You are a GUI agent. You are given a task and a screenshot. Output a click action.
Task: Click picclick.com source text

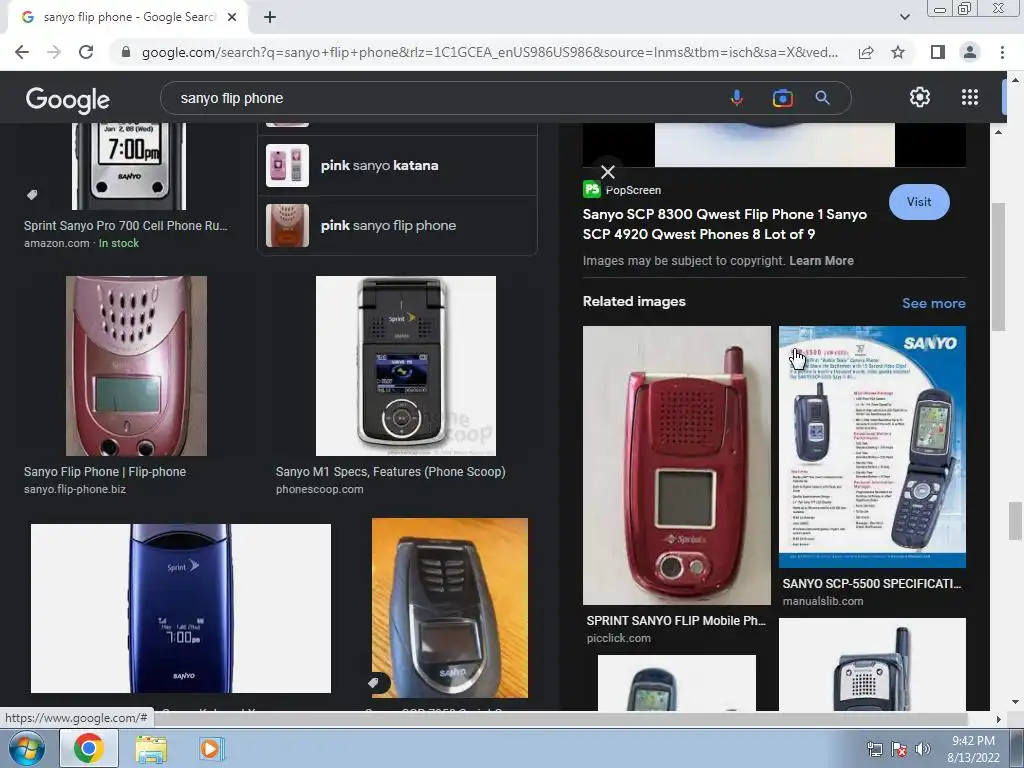pos(618,638)
